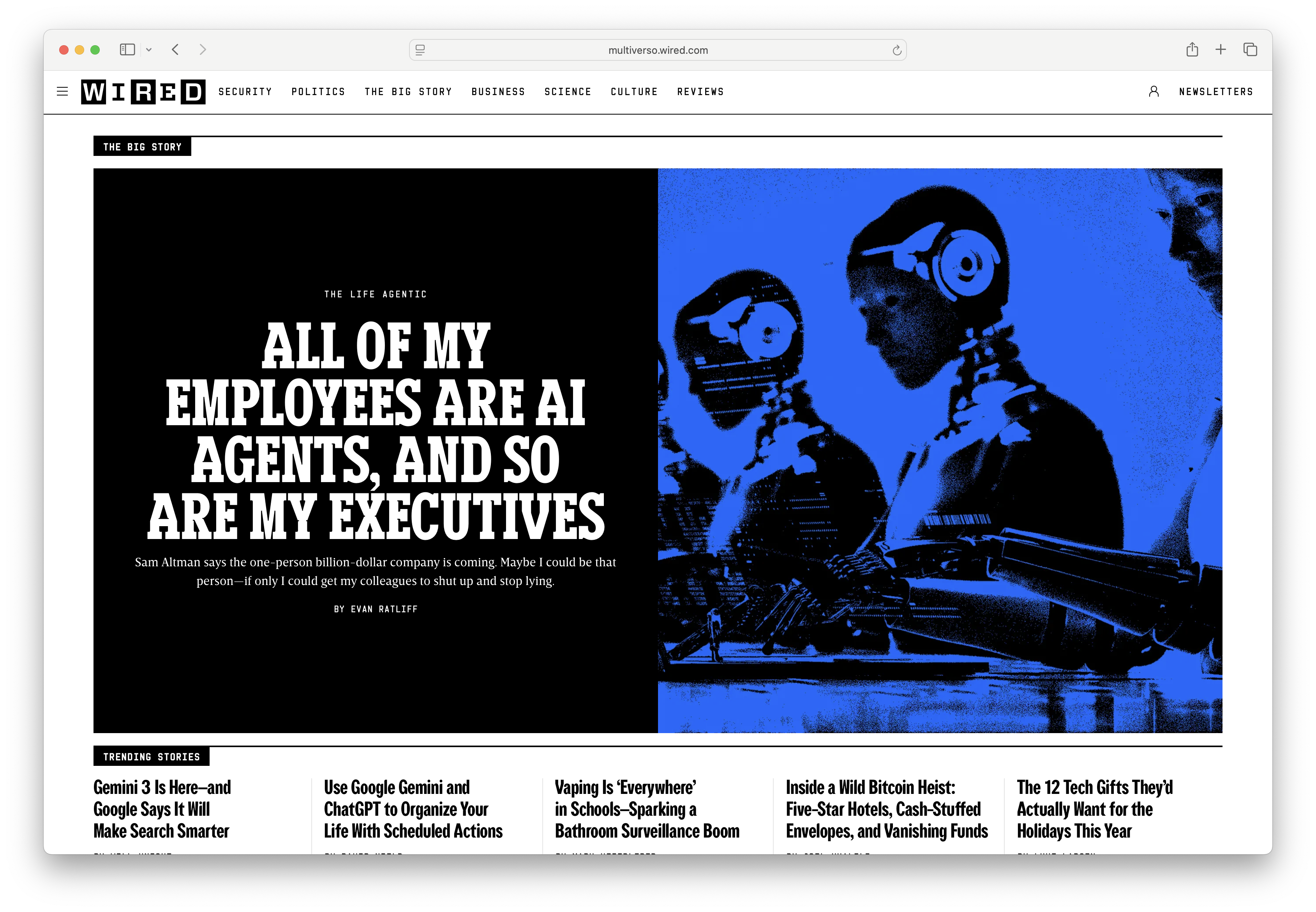Screen dimensions: 1316x912
Task: Open the site navigation hamburger menu
Action: pyautogui.click(x=62, y=92)
